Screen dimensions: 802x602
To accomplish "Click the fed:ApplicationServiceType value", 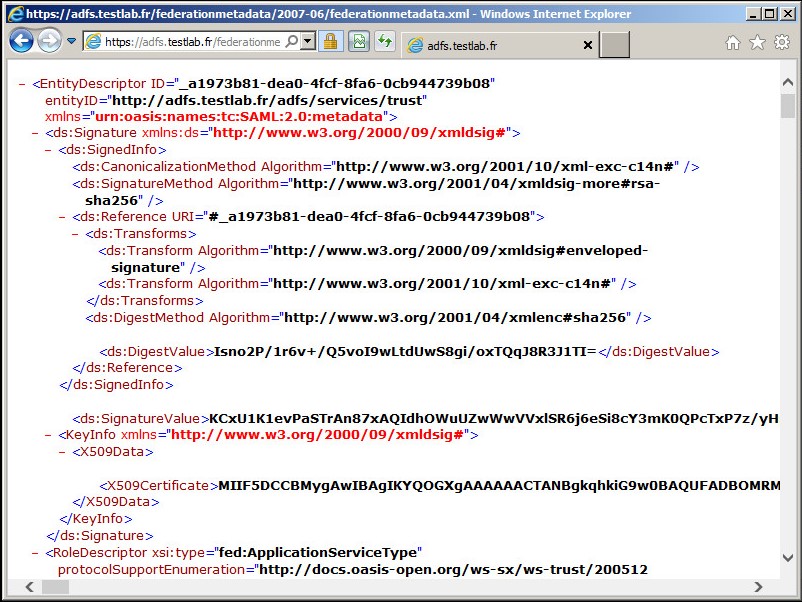I will (317, 553).
